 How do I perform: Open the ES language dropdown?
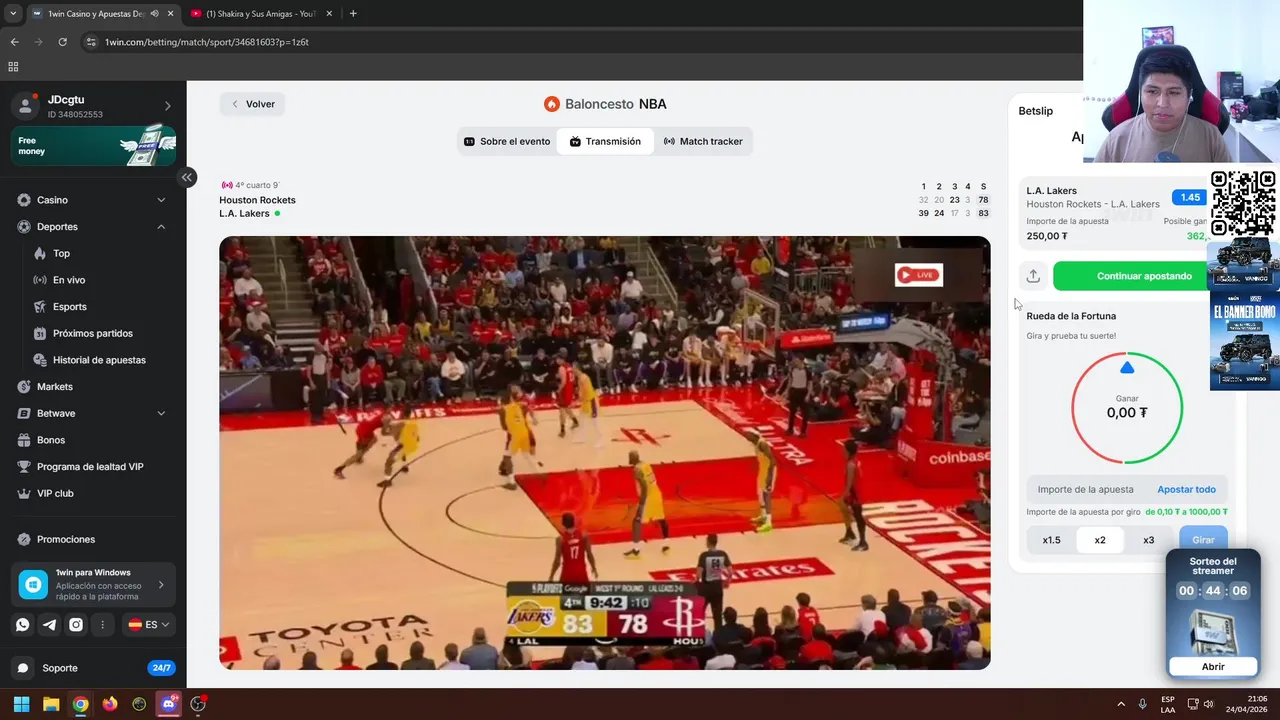(149, 624)
